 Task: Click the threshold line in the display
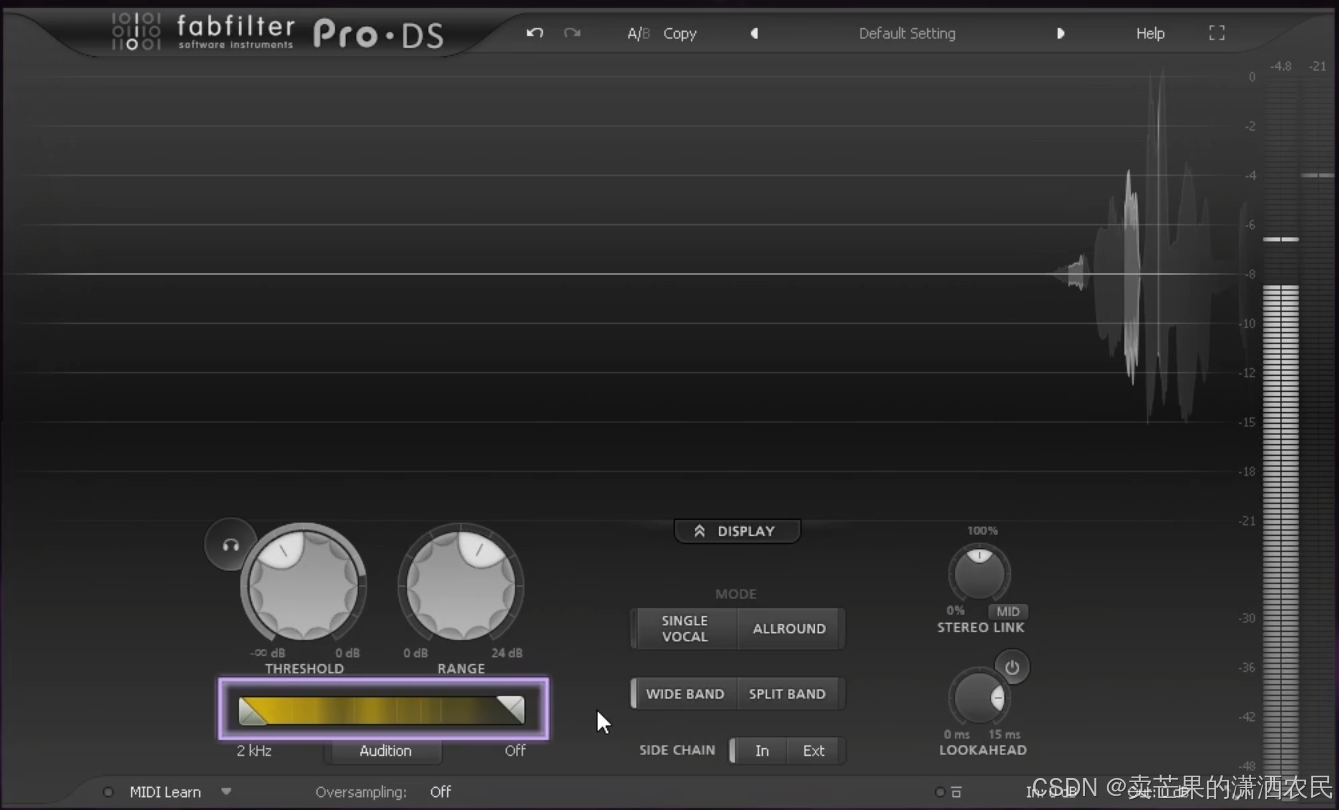pyautogui.click(x=620, y=274)
